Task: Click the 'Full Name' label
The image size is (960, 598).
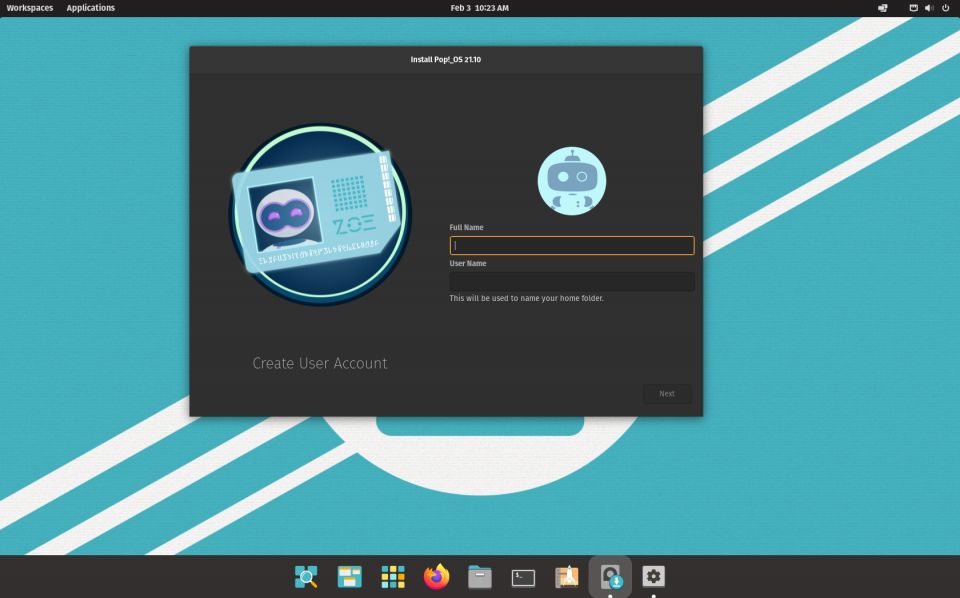Action: 466,227
